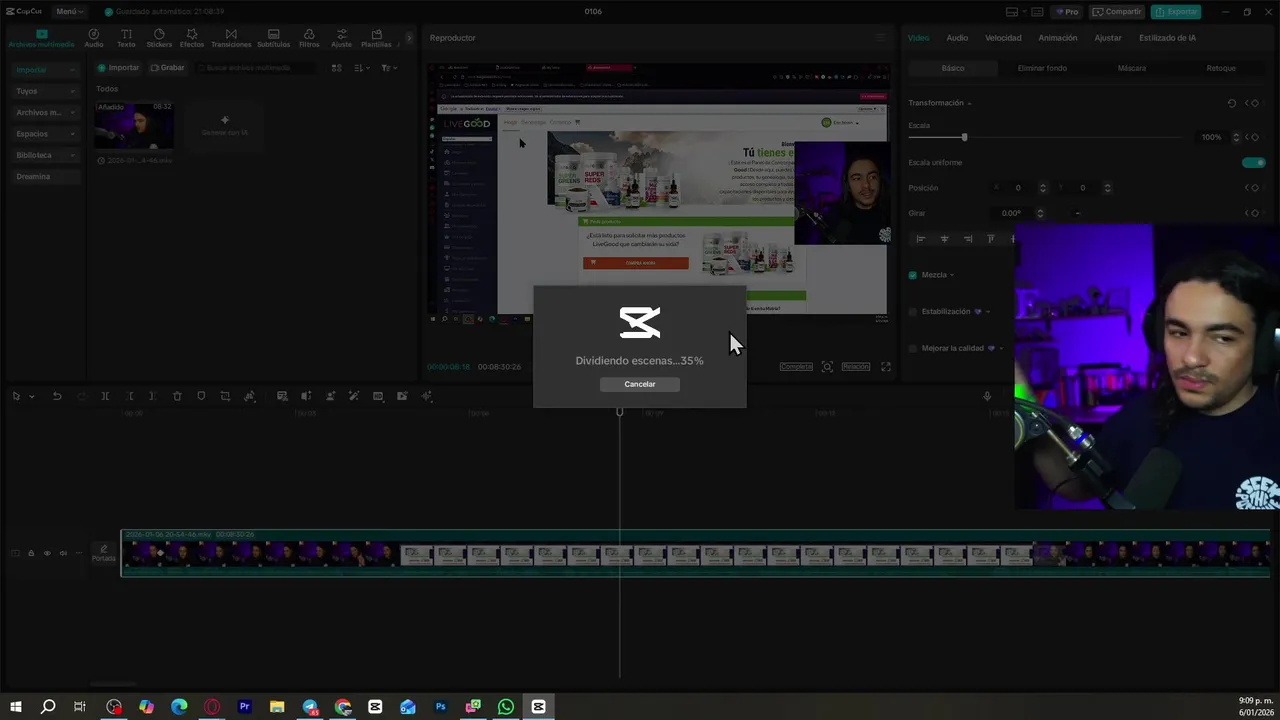The height and width of the screenshot is (720, 1280).
Task: Select the Eliminar fondo subtab
Action: tap(1042, 68)
